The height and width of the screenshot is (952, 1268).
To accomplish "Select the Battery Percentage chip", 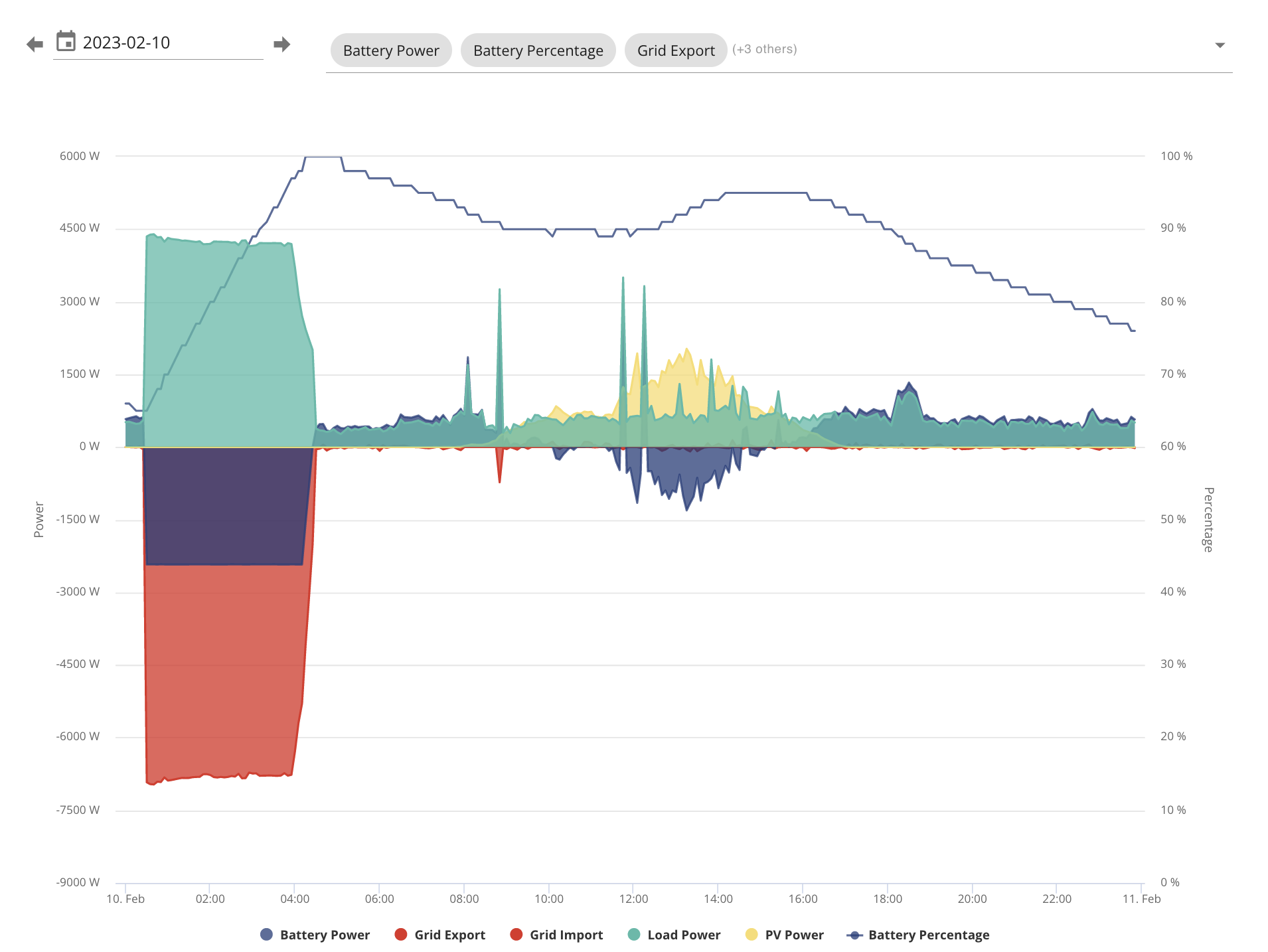I will tap(538, 50).
